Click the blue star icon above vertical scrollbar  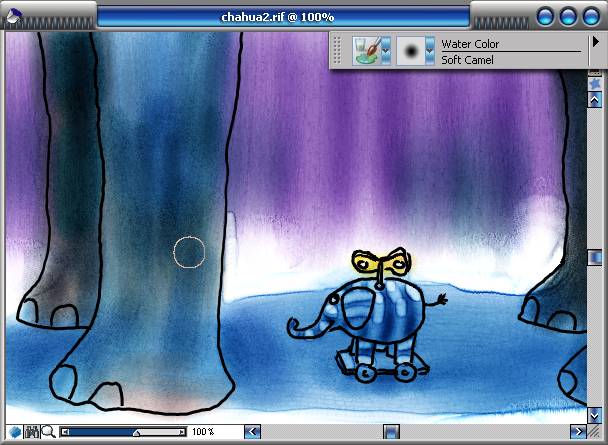click(x=594, y=83)
